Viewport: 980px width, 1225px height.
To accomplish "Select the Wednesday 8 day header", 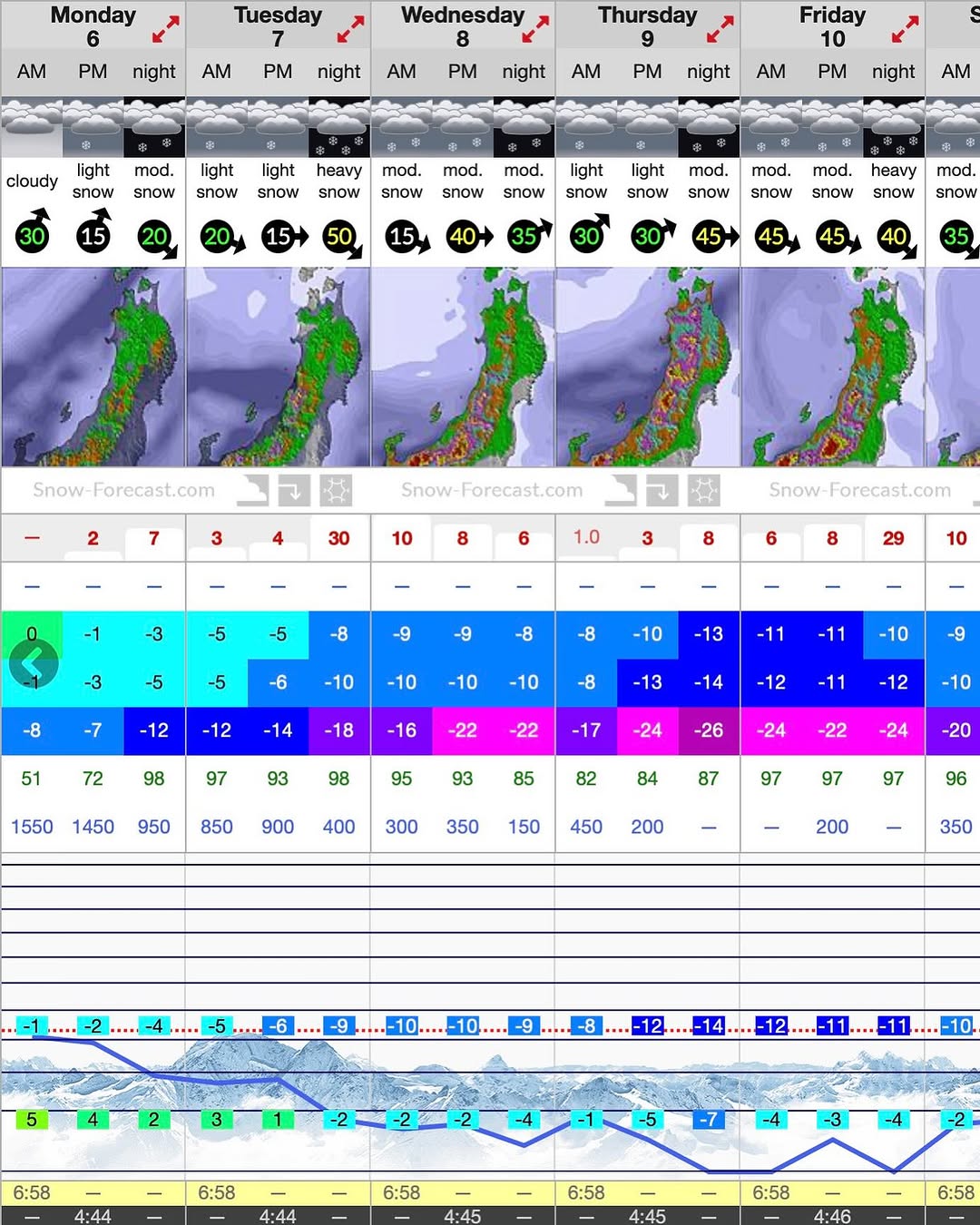I will [463, 26].
